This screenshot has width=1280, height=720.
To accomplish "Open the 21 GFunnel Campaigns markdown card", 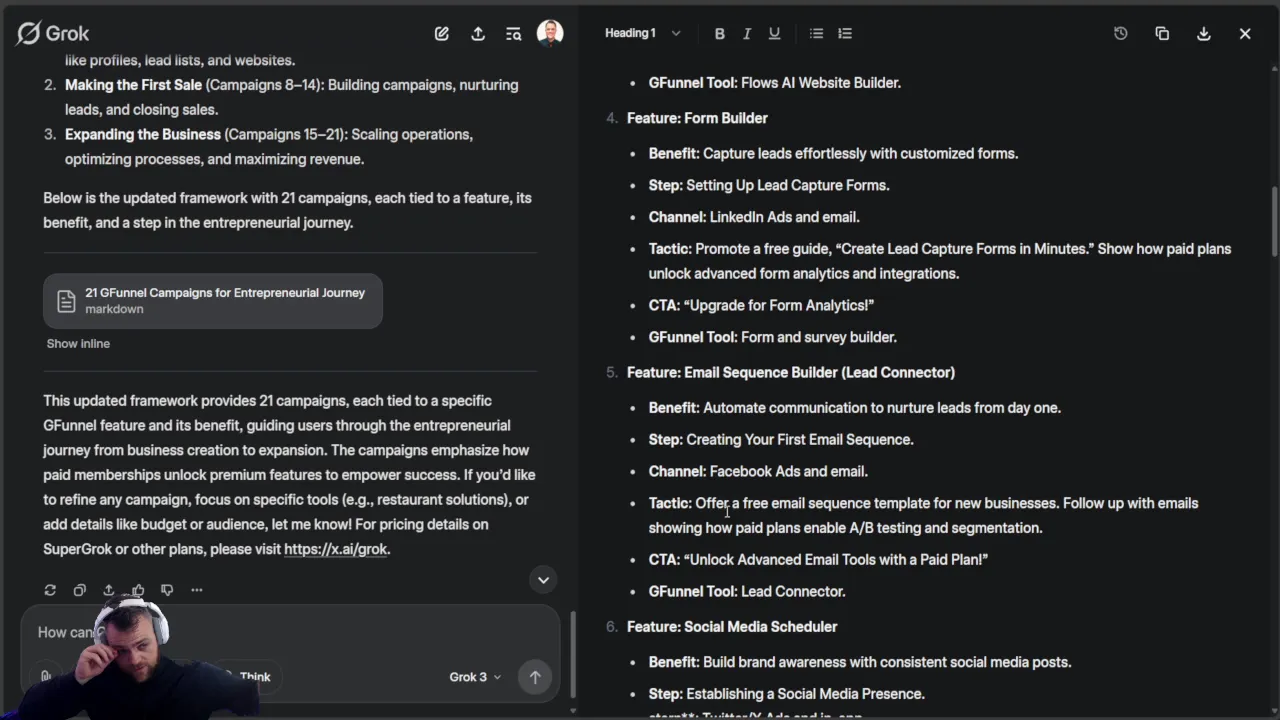I will (x=213, y=301).
